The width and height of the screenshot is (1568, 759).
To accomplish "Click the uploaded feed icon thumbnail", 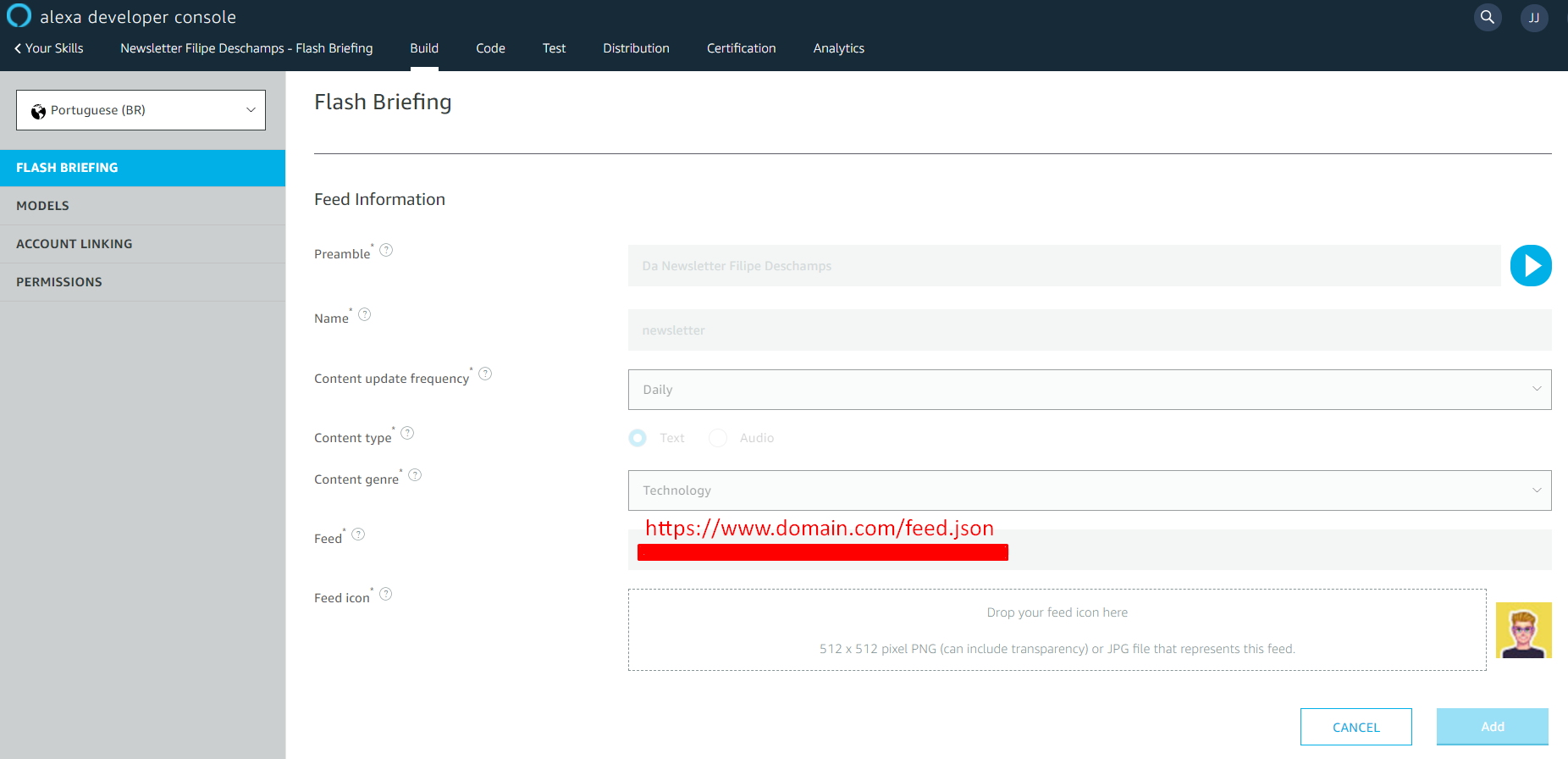I will [x=1523, y=630].
